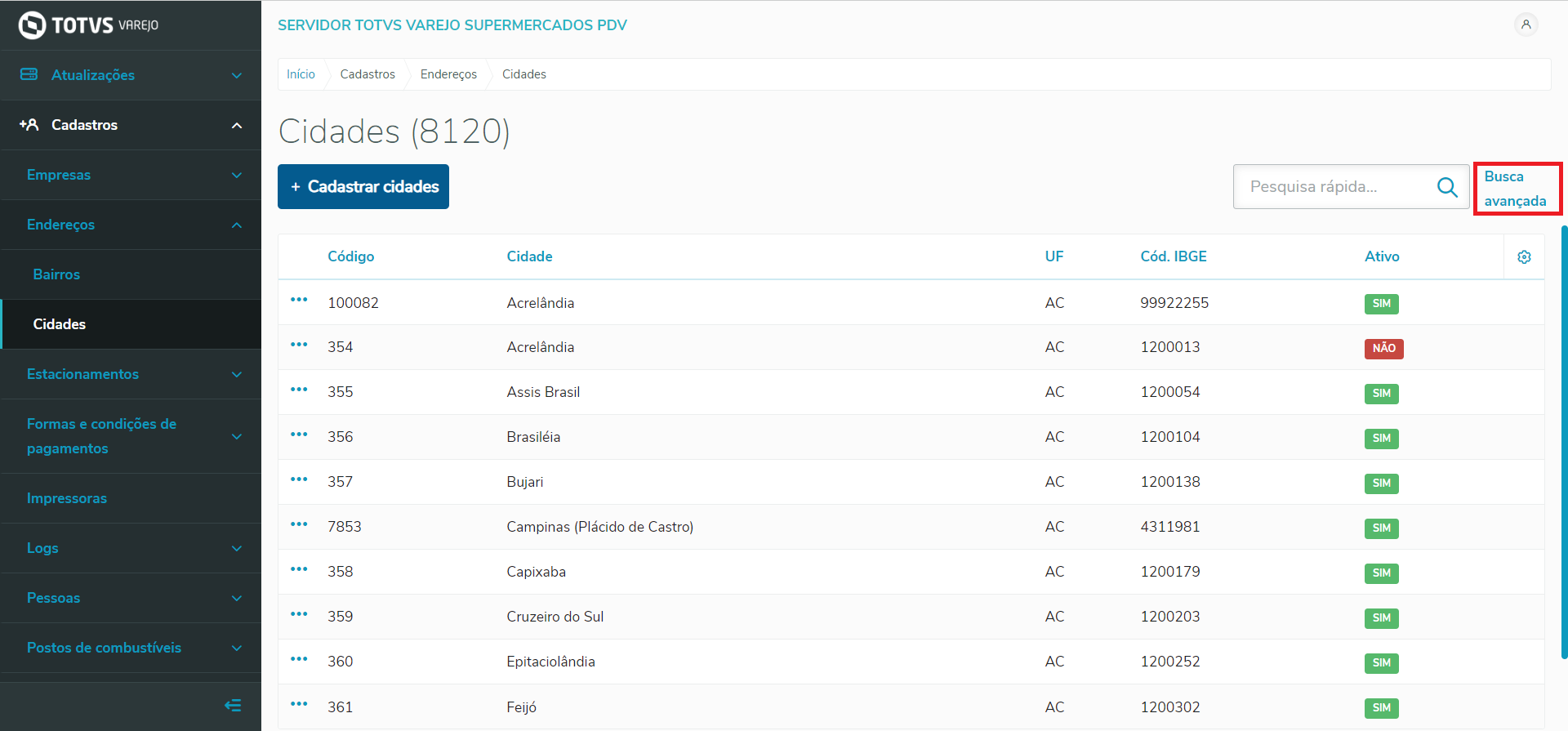
Task: Click the Cadastrar cidades button
Action: click(x=363, y=187)
